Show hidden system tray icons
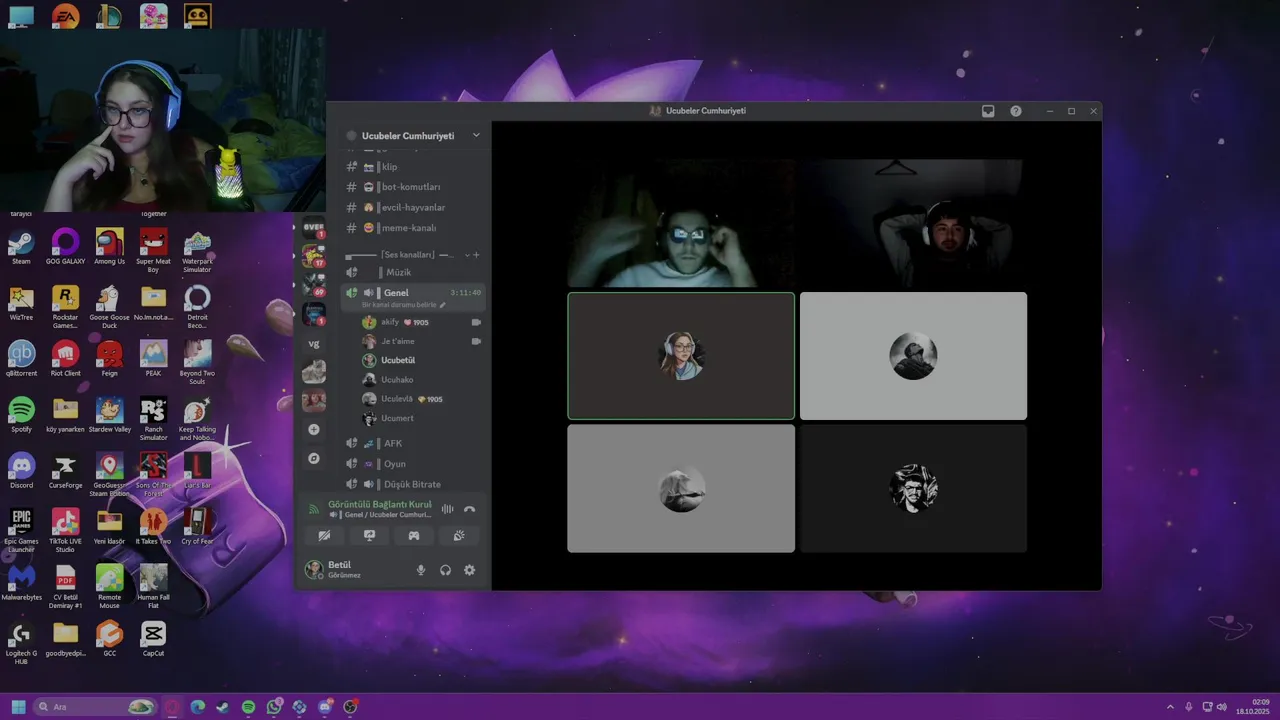Image resolution: width=1280 pixels, height=720 pixels. (x=1170, y=707)
